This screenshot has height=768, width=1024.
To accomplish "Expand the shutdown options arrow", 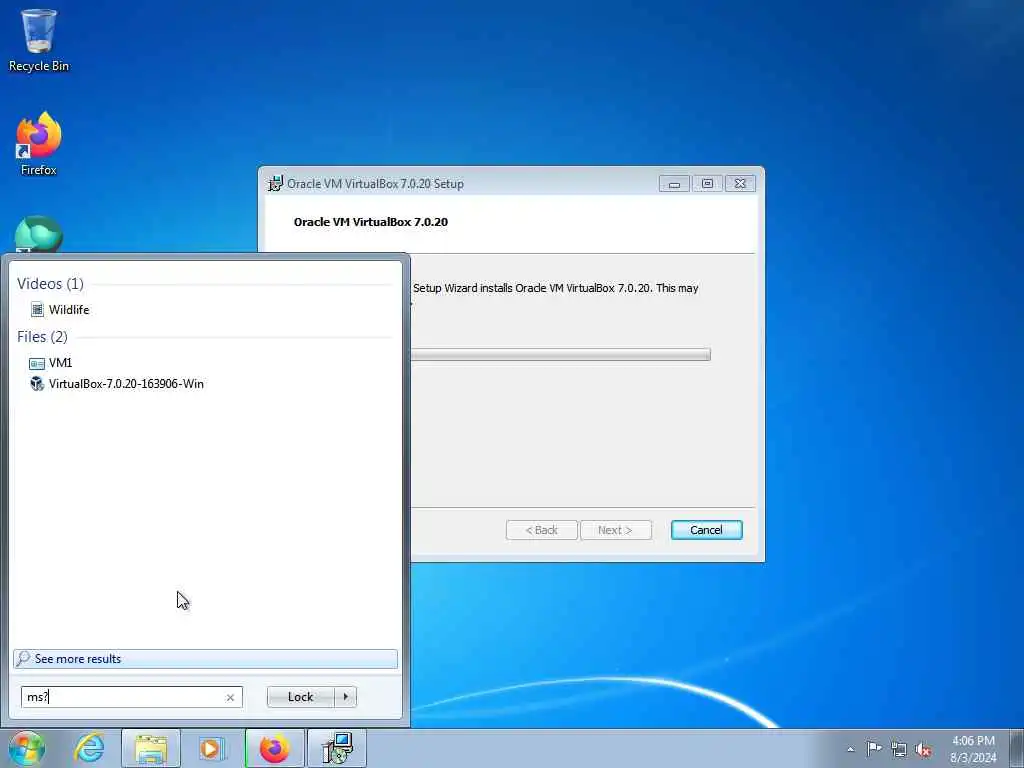I will [x=345, y=697].
